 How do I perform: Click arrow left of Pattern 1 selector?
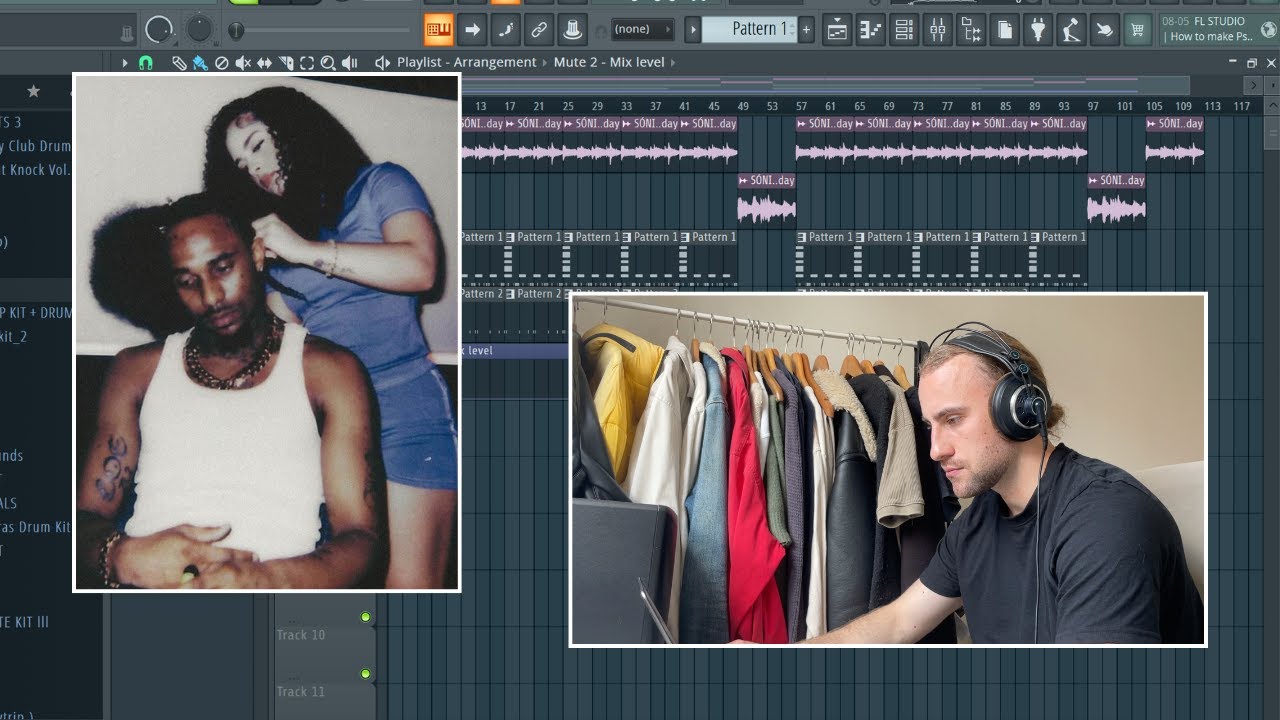[x=692, y=29]
